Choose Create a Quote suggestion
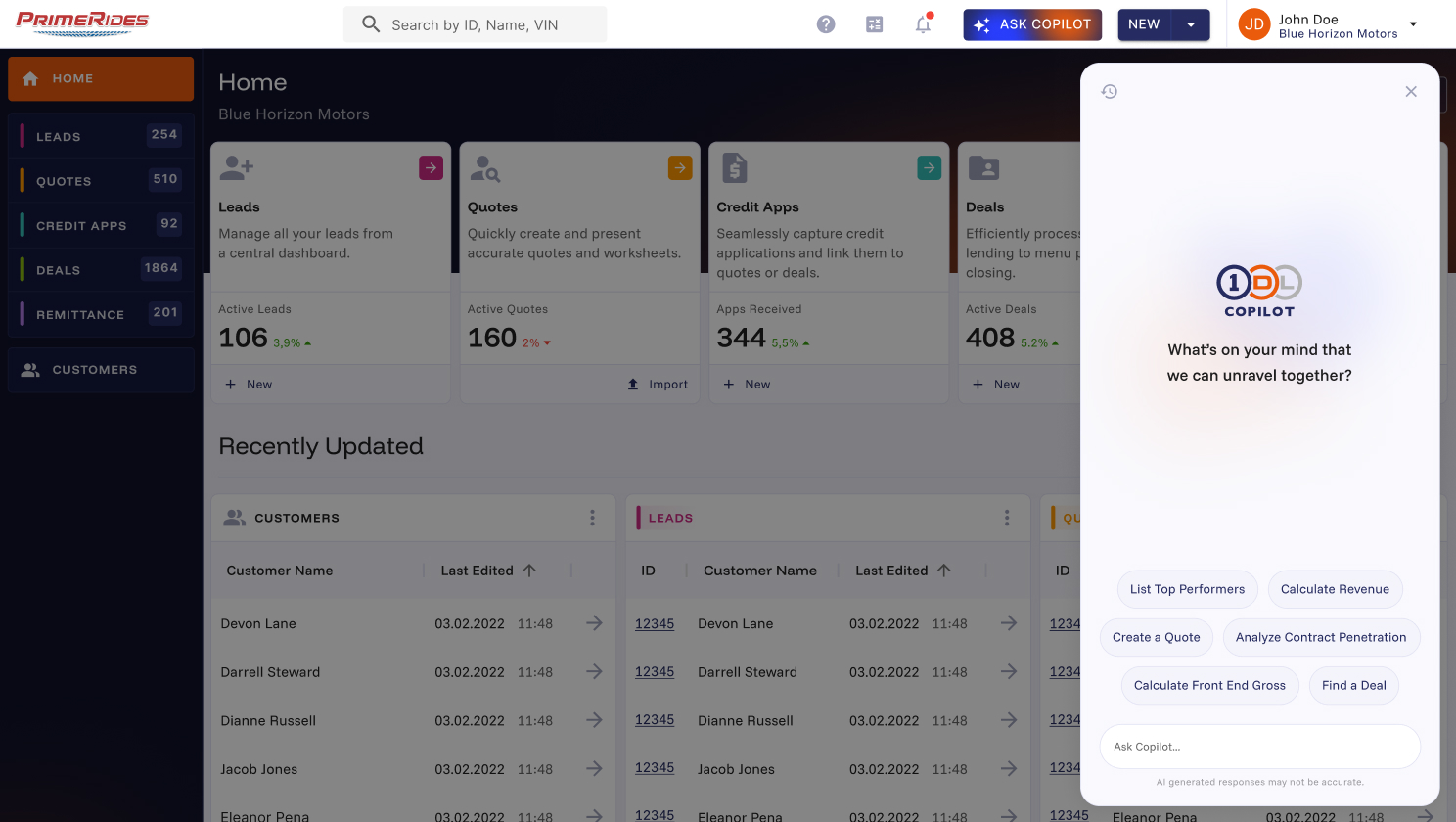Viewport: 1456px width, 822px height. pyautogui.click(x=1156, y=637)
